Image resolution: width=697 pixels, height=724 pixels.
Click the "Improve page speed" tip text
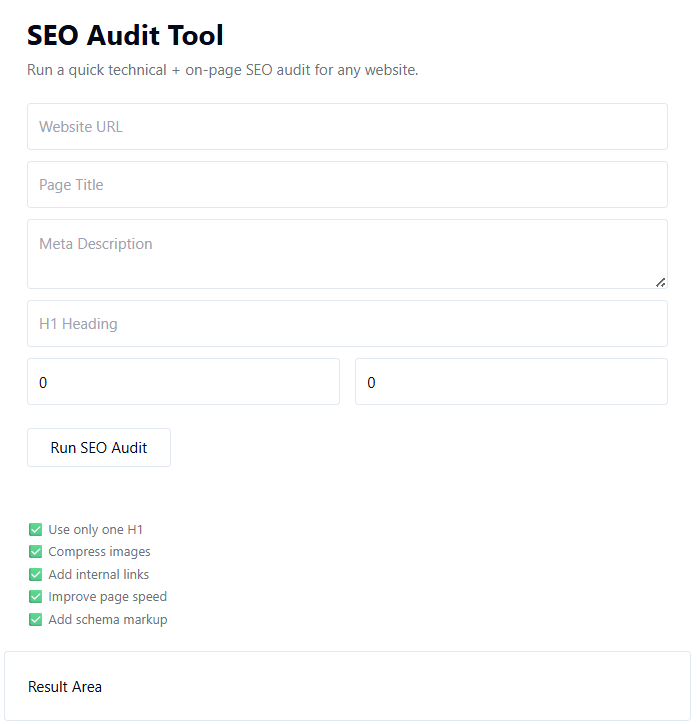tap(107, 597)
